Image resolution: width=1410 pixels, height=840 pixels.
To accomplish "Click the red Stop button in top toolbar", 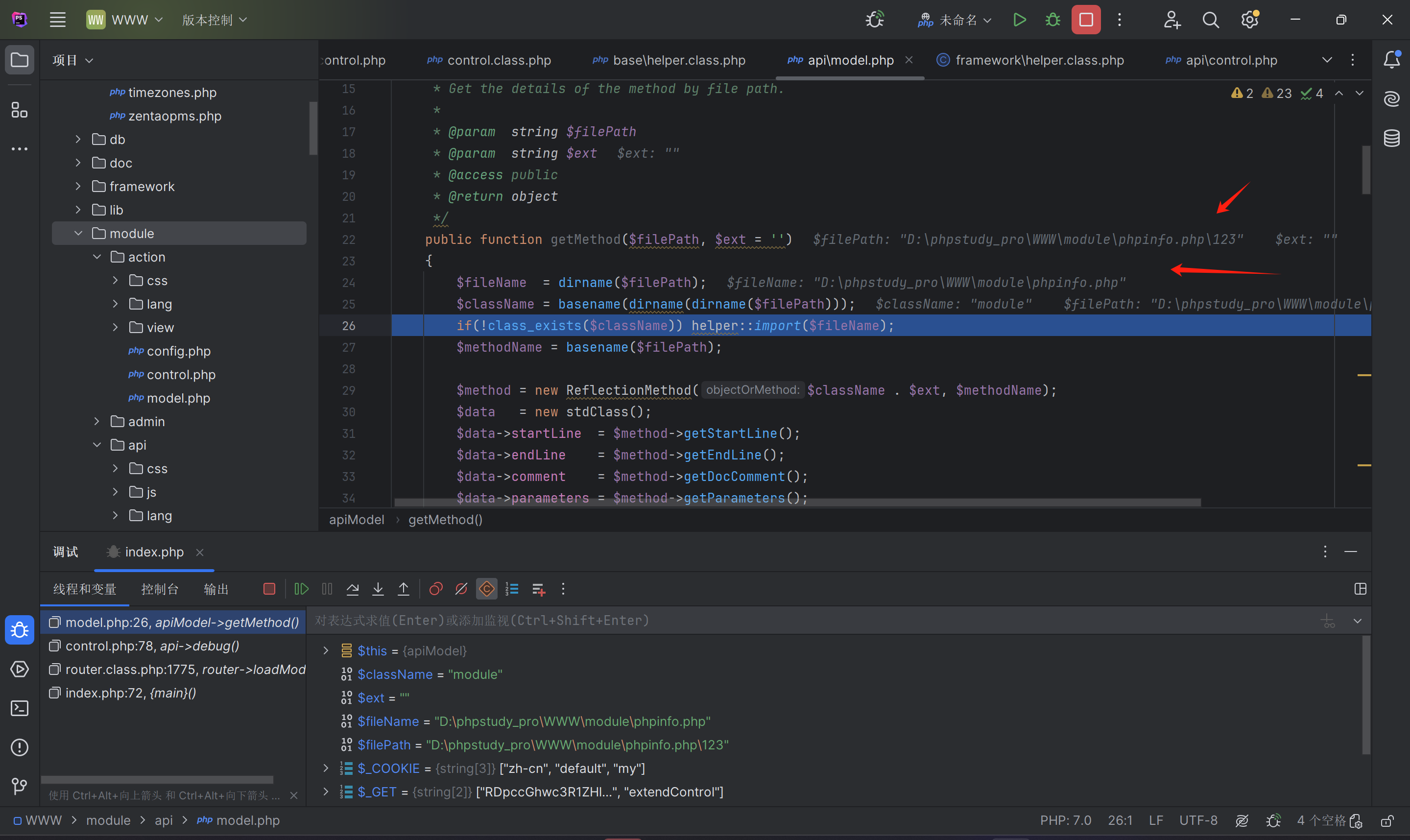I will 1086,21.
